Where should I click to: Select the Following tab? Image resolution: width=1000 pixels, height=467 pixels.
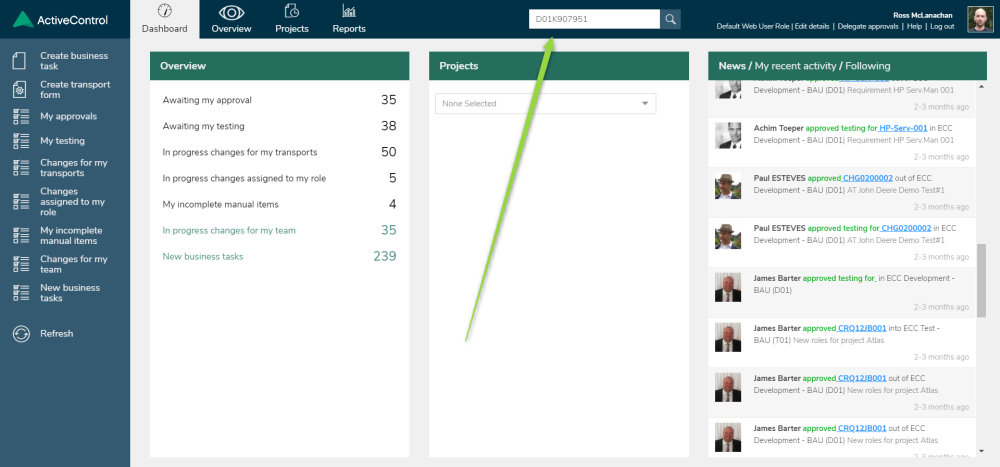pos(867,66)
